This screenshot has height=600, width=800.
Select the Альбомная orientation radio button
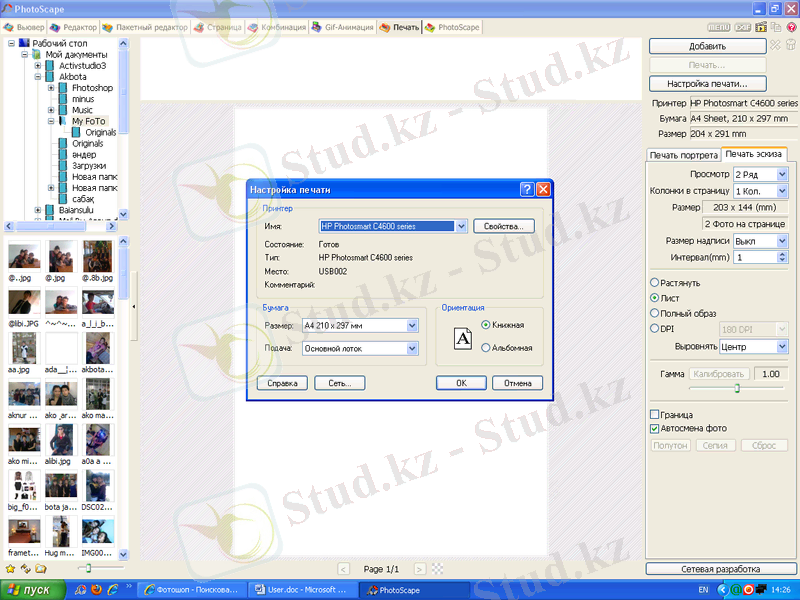click(486, 348)
